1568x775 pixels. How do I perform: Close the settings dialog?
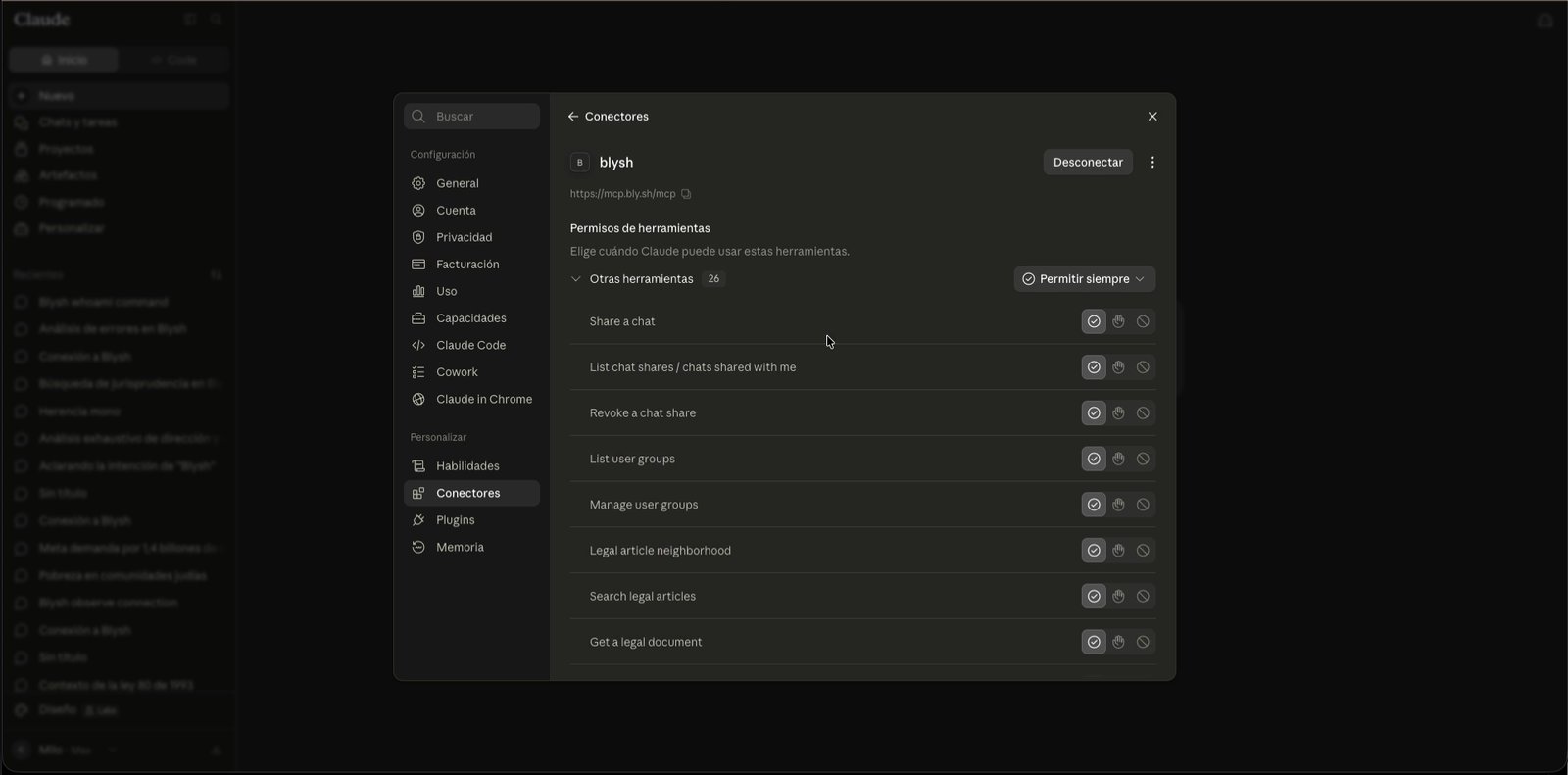[x=1152, y=117]
